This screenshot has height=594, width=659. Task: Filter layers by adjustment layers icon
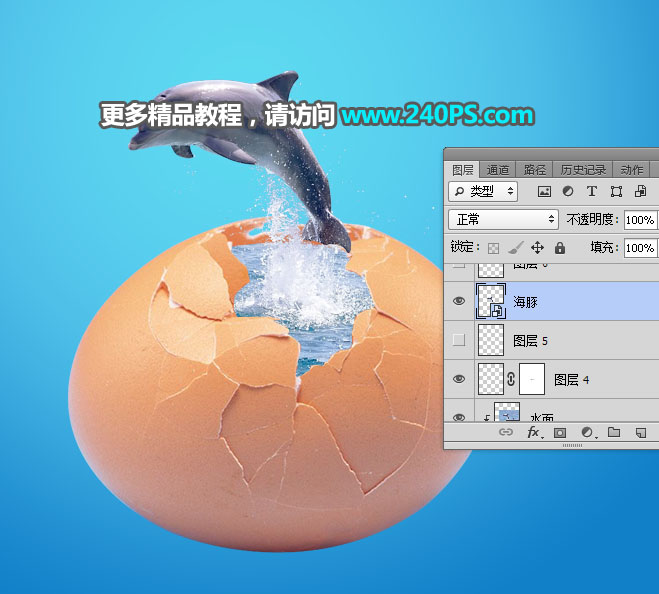(x=568, y=192)
